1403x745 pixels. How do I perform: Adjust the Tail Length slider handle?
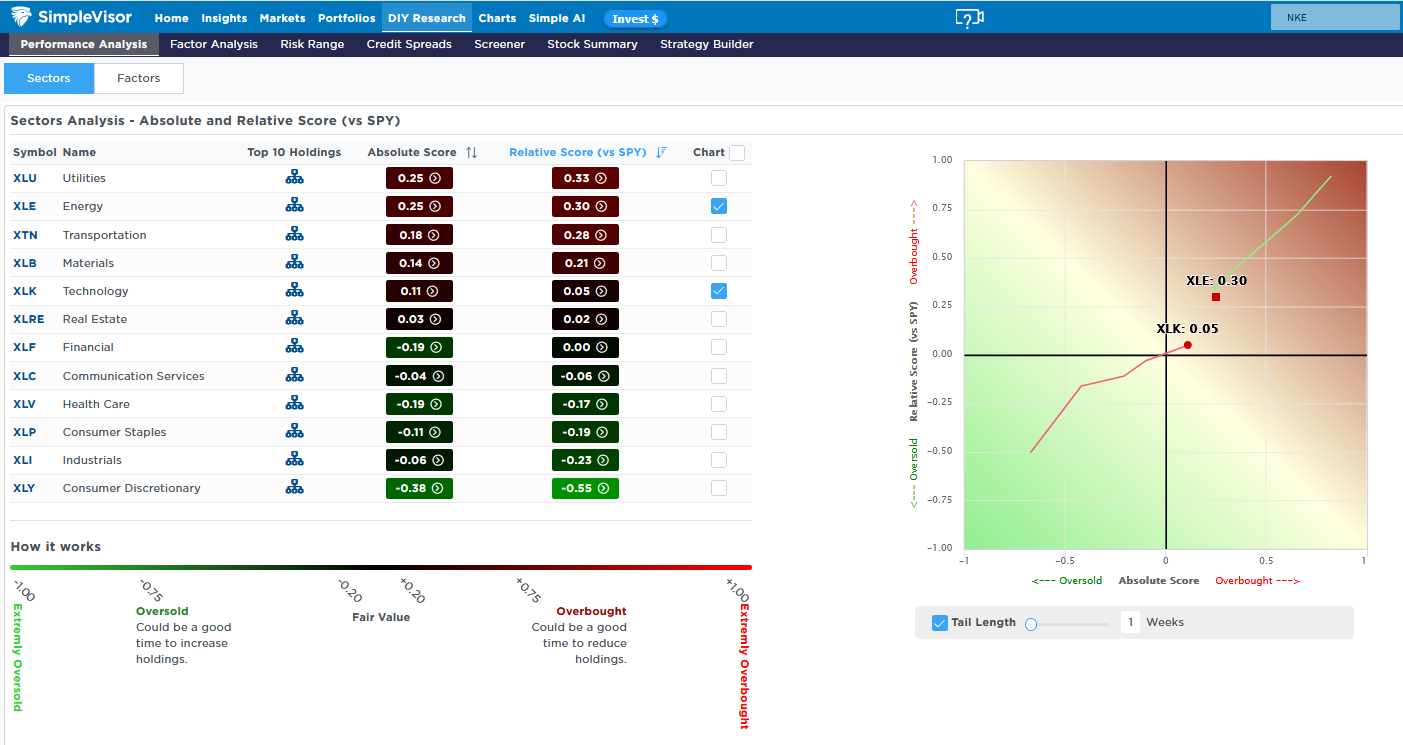(1031, 624)
